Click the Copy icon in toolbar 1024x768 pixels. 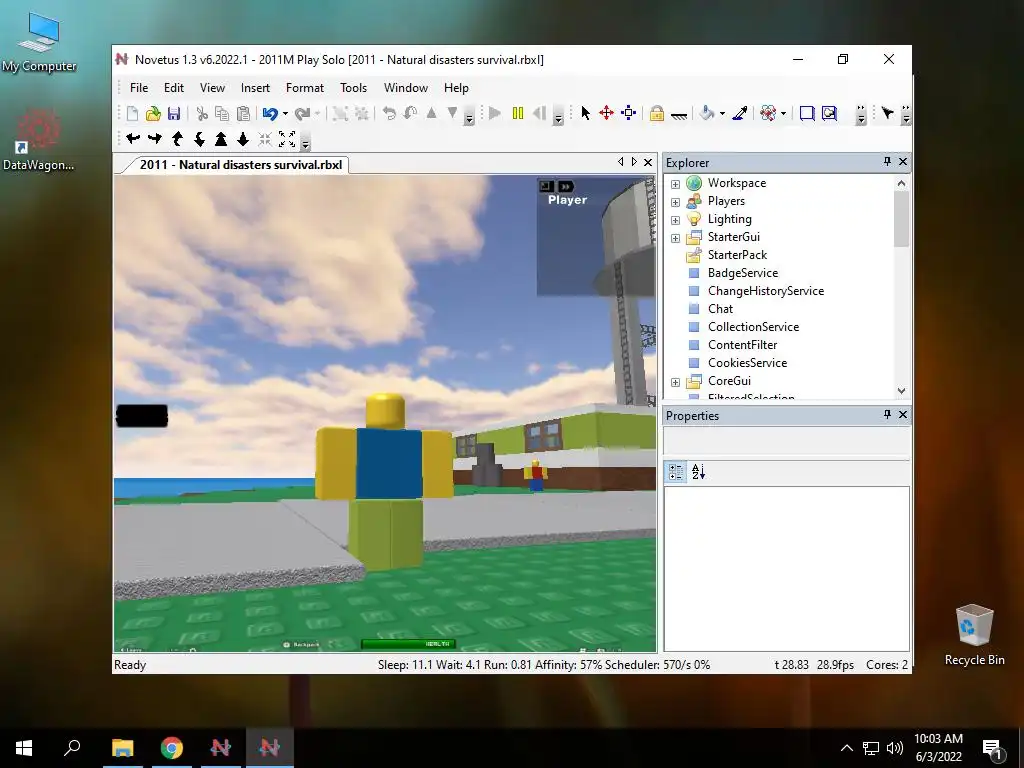(222, 114)
